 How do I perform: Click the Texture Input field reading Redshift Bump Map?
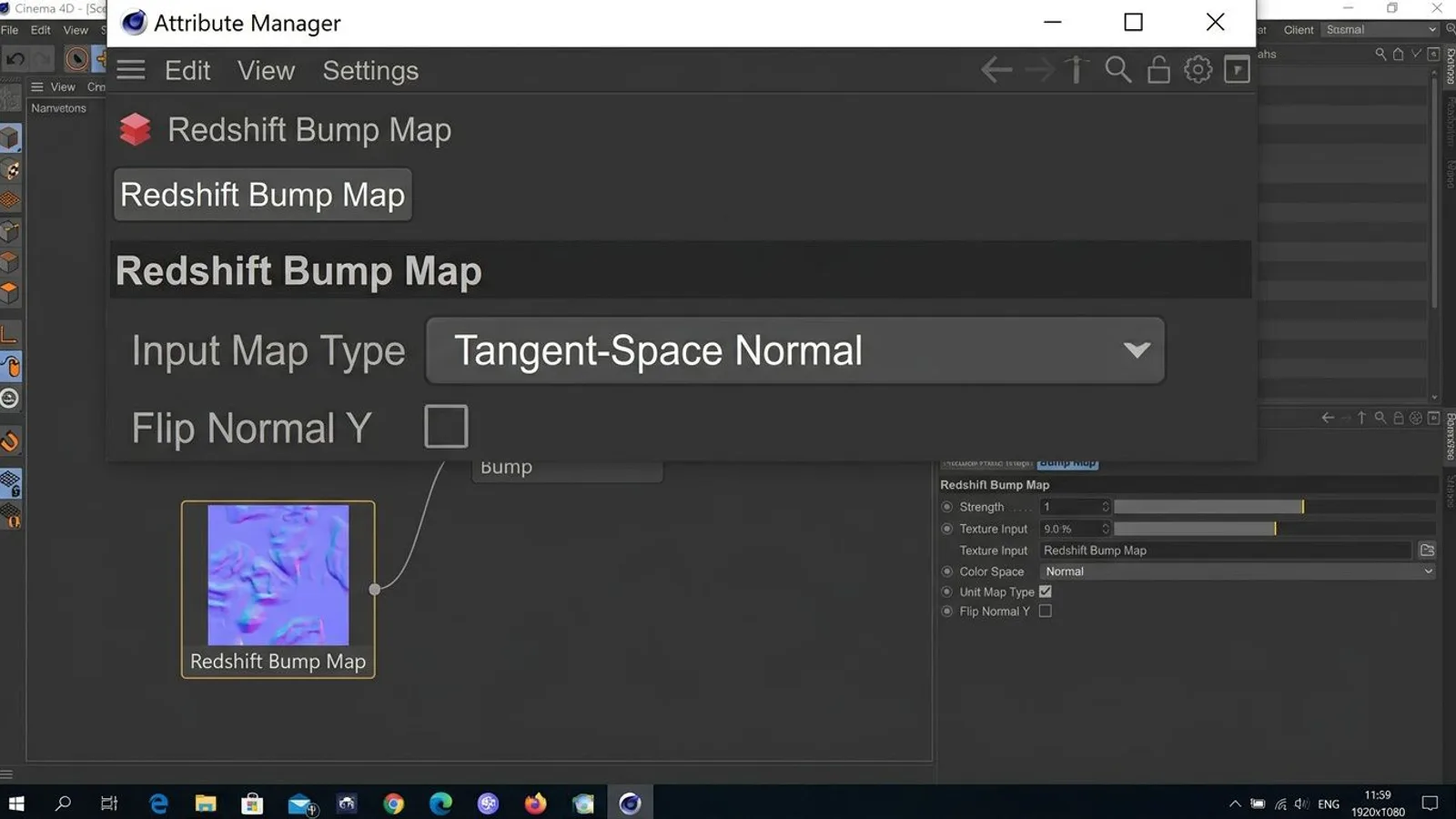(1226, 551)
